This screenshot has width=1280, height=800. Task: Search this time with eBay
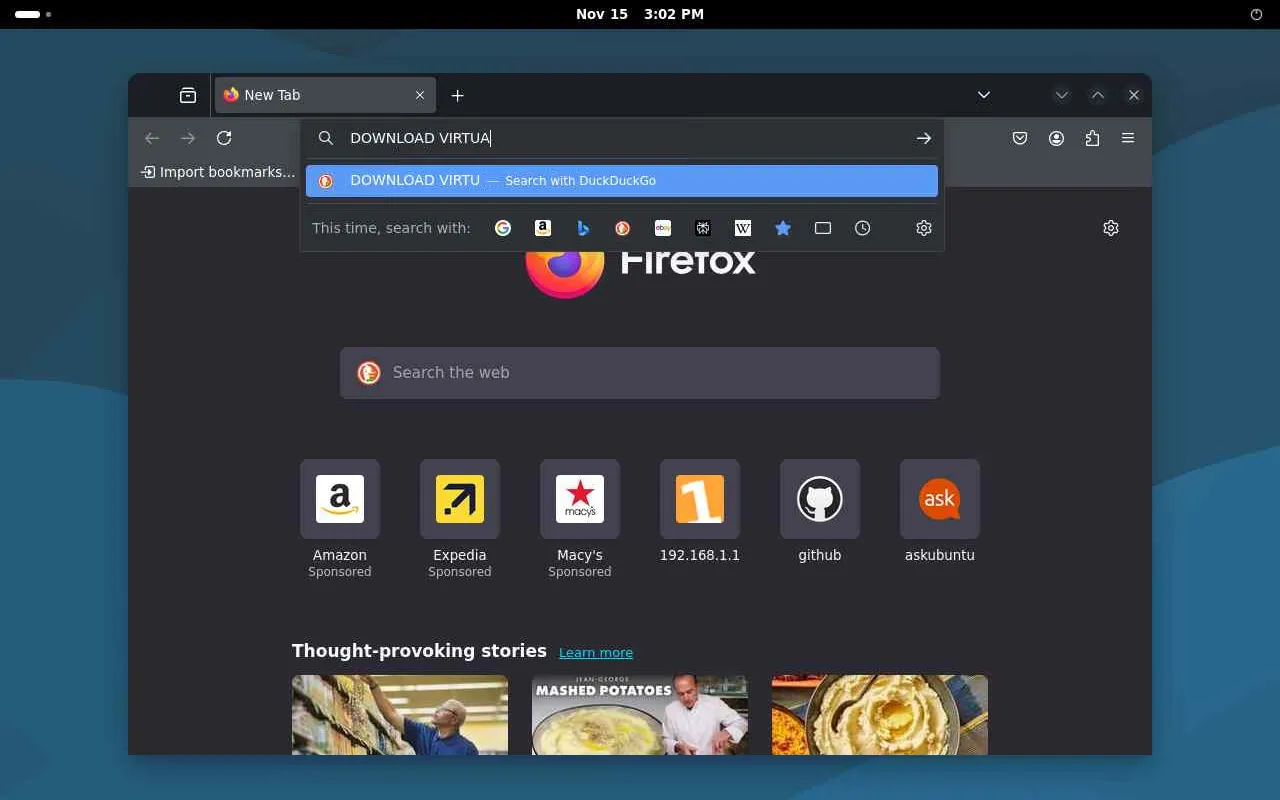(663, 228)
